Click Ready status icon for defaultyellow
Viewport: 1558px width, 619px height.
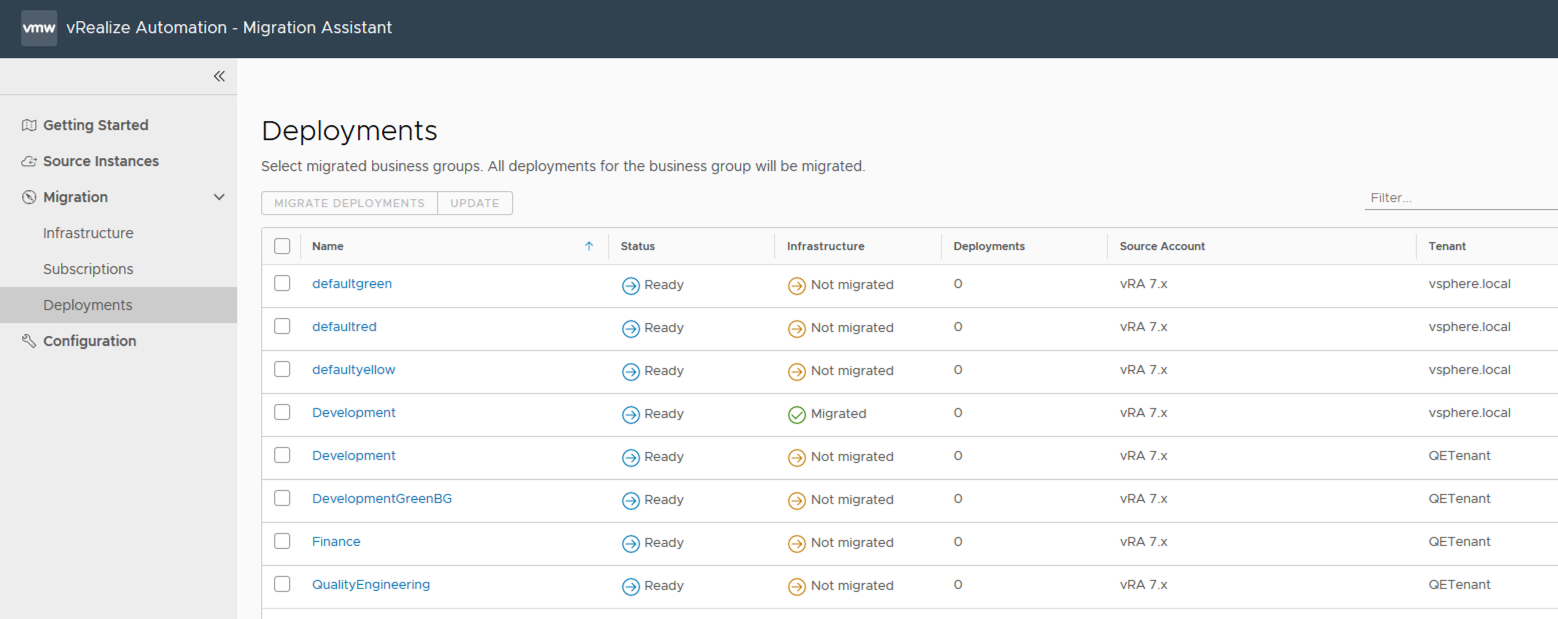[631, 371]
